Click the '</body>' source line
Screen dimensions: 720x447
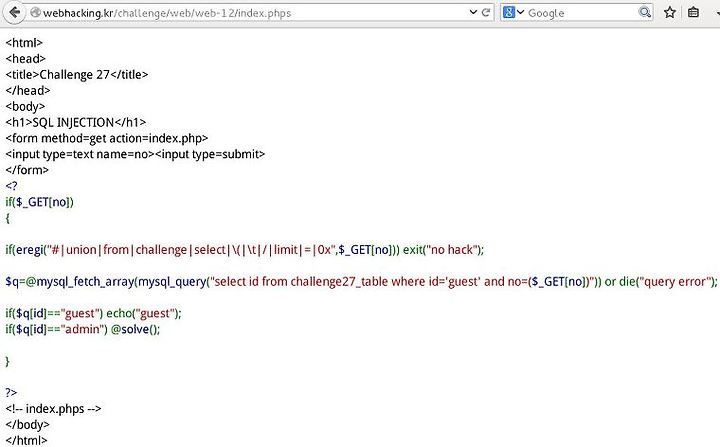coord(28,424)
